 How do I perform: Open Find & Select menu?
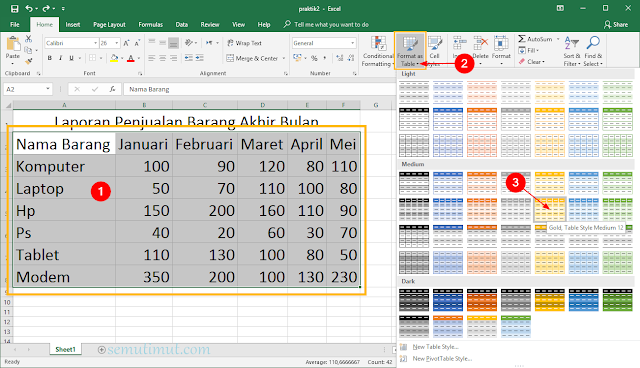coord(593,51)
